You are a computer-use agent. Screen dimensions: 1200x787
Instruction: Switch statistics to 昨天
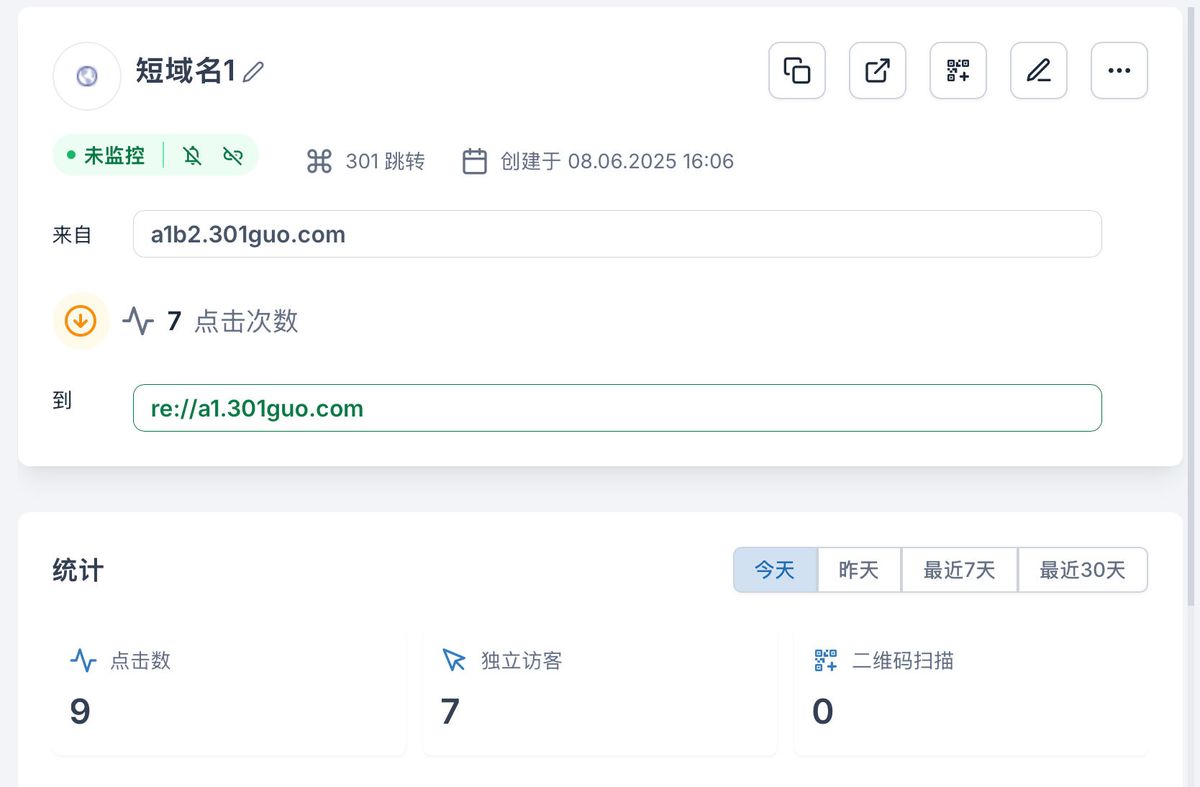click(859, 570)
